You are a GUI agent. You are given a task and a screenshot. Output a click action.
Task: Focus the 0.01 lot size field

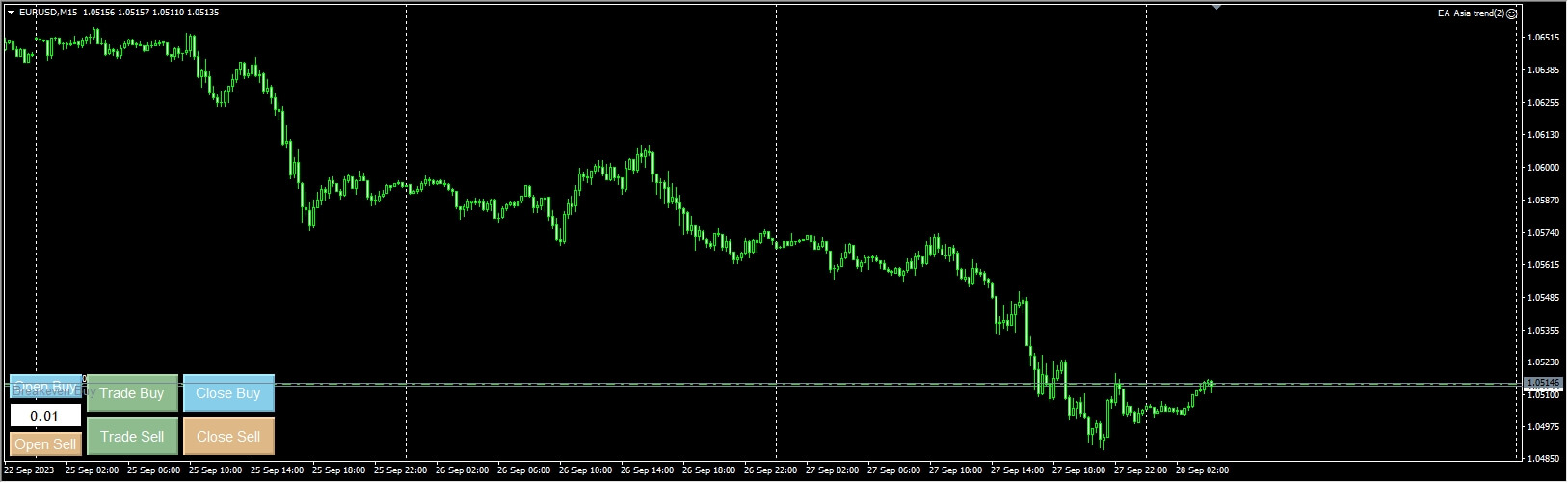pos(45,416)
